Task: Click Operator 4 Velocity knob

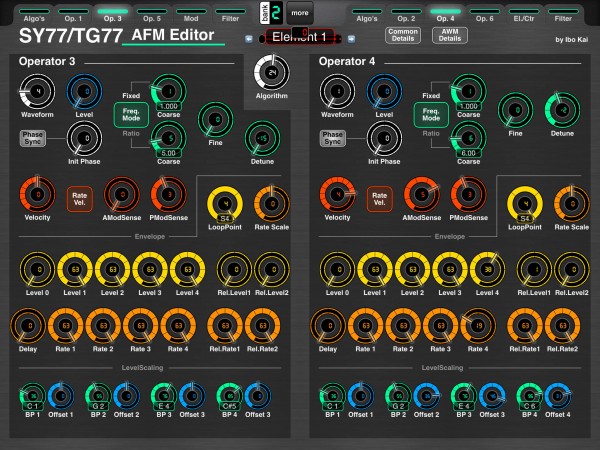Action: 337,194
